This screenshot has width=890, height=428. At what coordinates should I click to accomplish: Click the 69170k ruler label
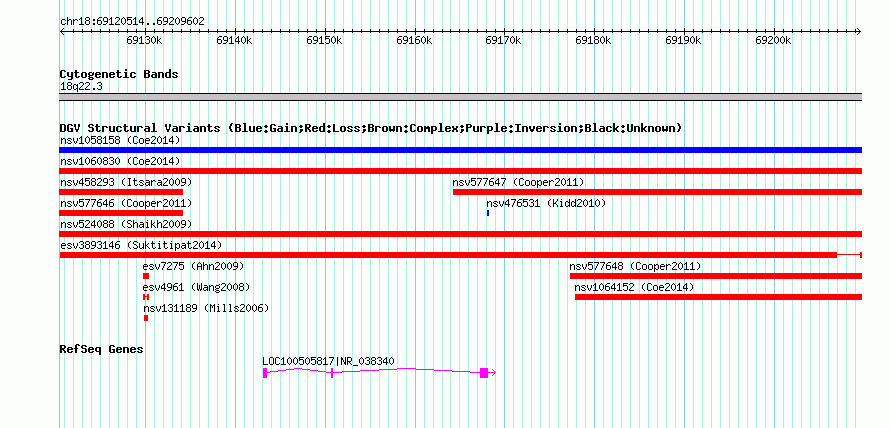(504, 41)
